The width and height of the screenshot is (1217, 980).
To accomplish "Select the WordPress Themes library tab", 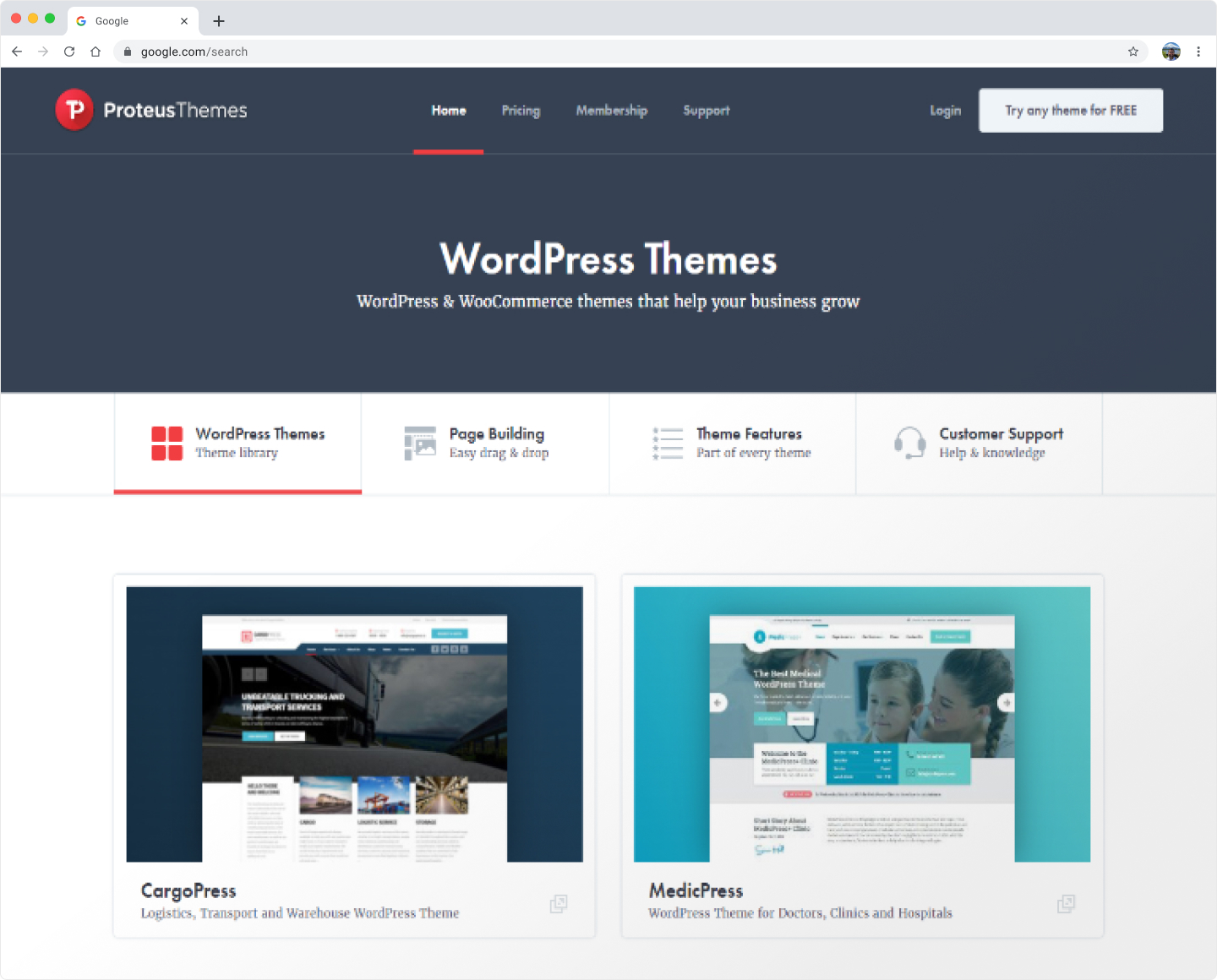I will click(237, 444).
